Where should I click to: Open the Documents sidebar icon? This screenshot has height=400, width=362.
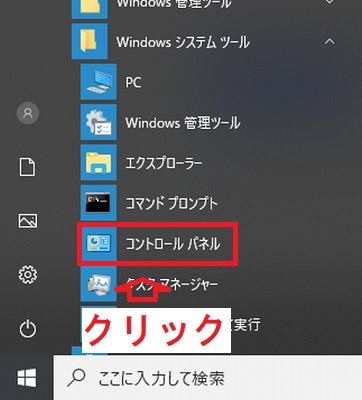28,167
